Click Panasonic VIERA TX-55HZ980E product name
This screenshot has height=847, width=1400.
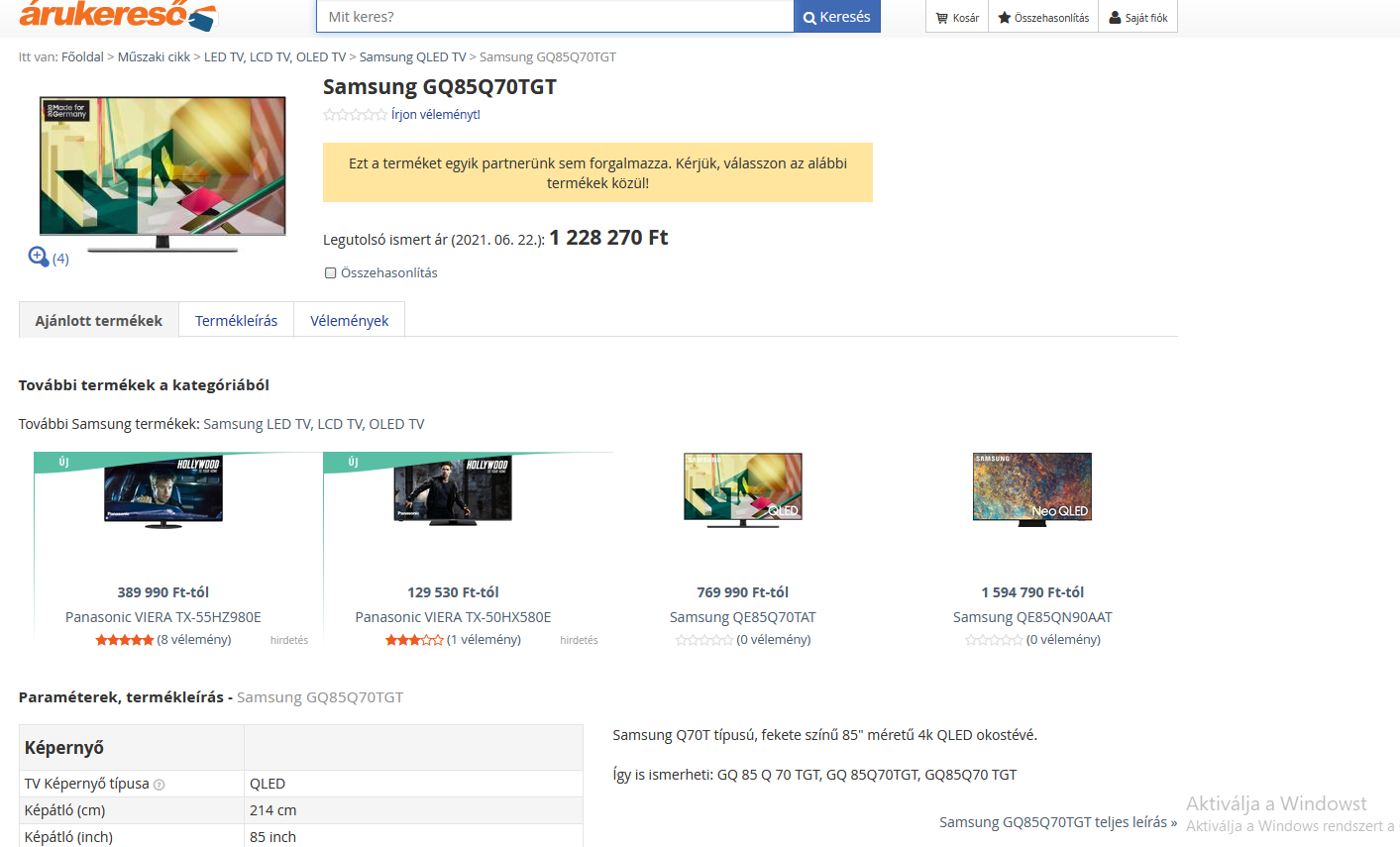(x=163, y=617)
